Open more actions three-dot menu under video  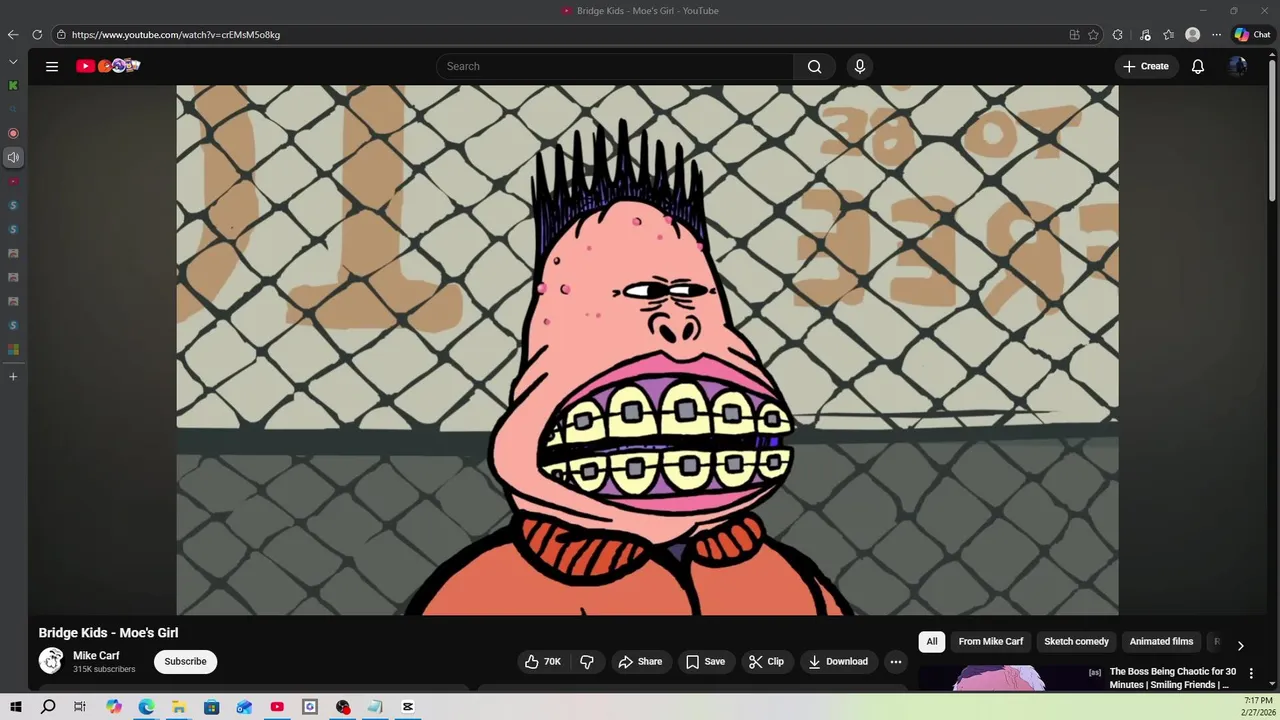896,661
